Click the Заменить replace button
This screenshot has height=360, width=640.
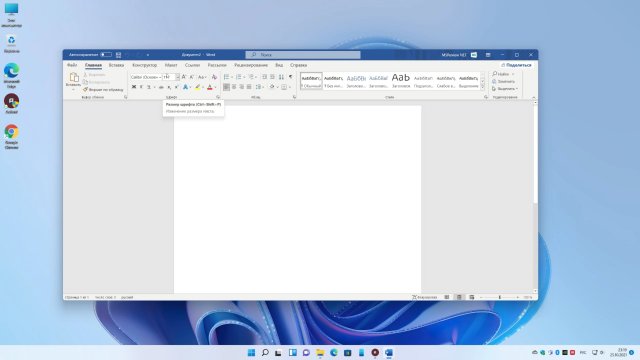(503, 82)
